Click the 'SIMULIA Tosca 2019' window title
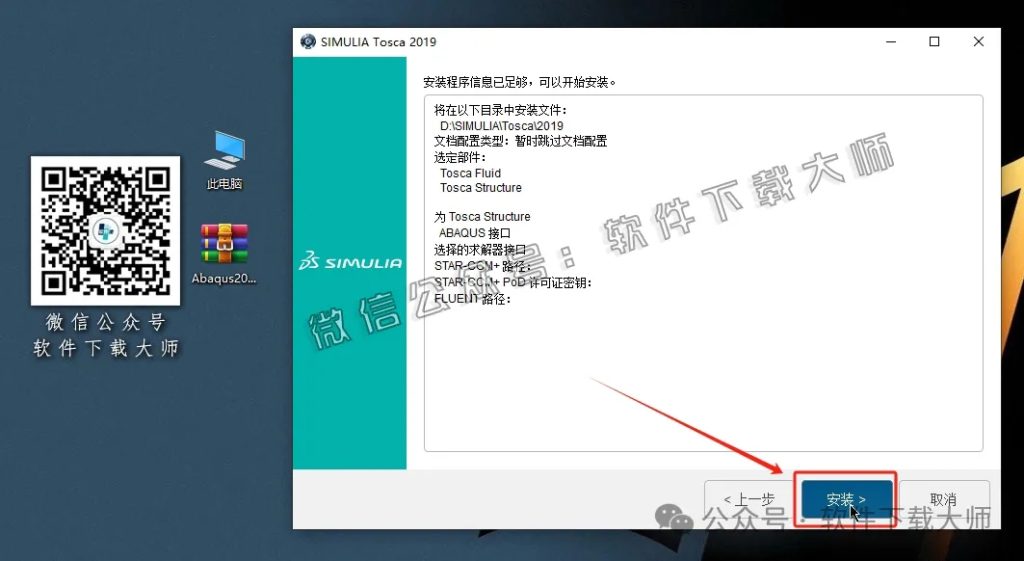This screenshot has width=1024, height=561. pos(378,42)
